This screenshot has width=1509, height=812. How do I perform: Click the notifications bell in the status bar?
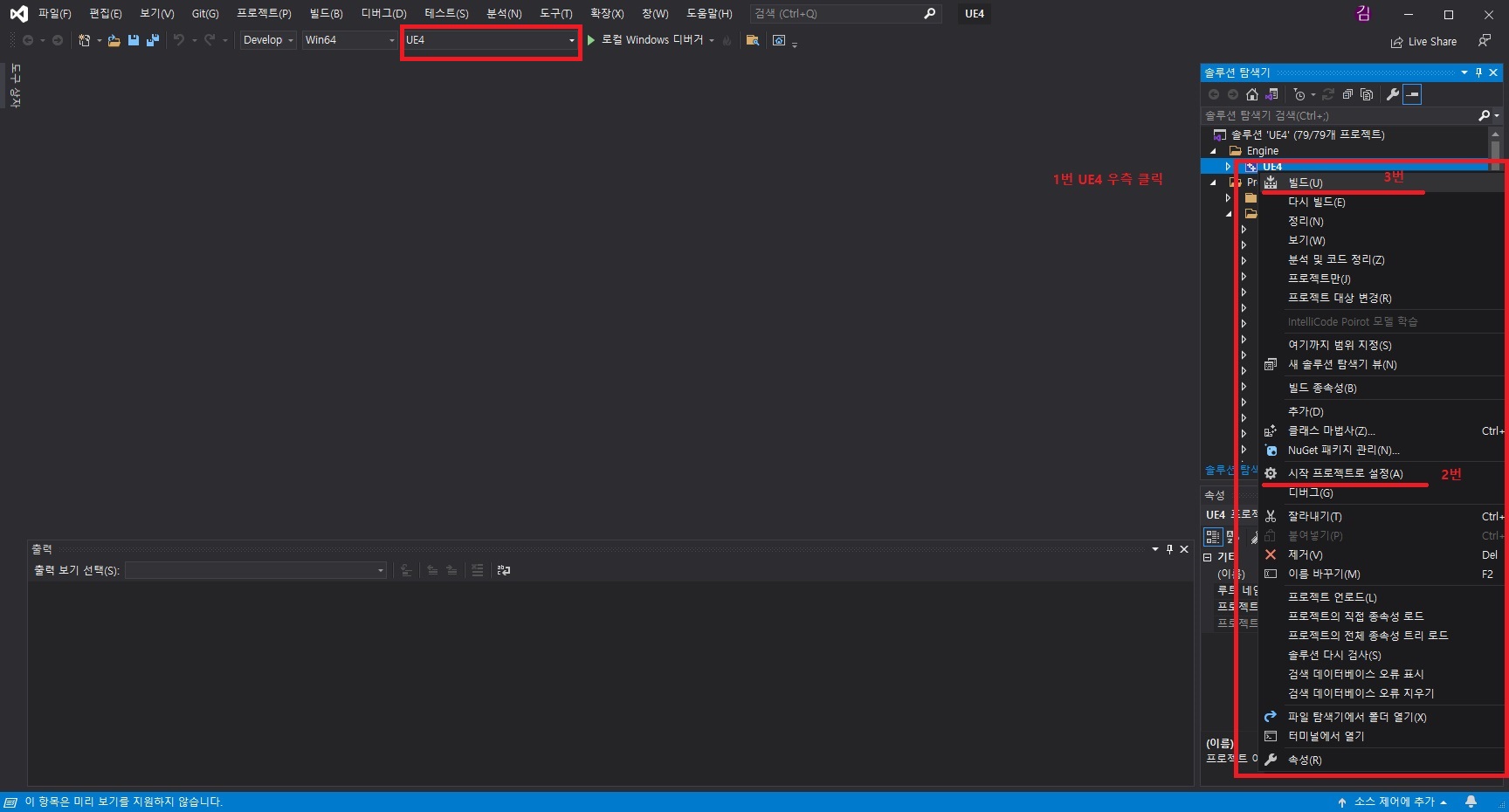click(x=1471, y=802)
